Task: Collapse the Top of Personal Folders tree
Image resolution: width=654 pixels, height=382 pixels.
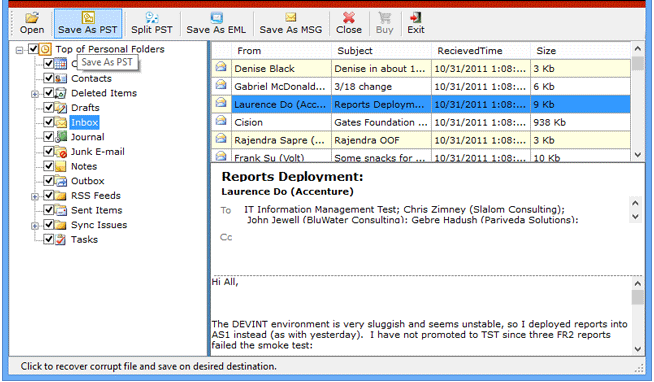Action: [19, 50]
